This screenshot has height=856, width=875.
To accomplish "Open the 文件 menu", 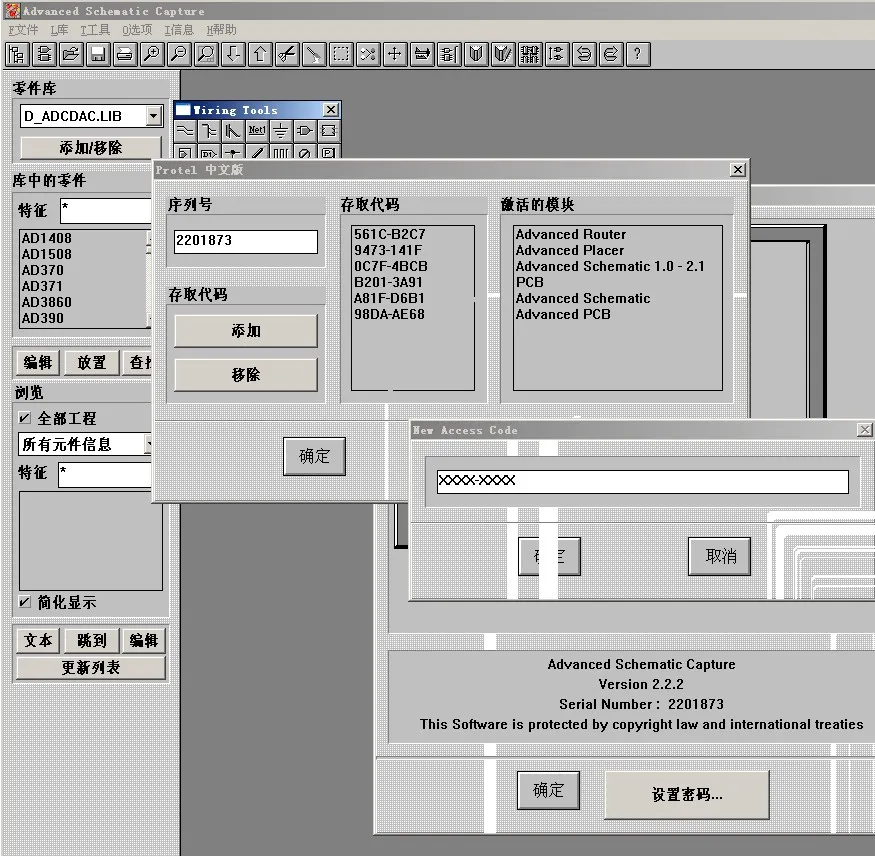I will click(23, 30).
